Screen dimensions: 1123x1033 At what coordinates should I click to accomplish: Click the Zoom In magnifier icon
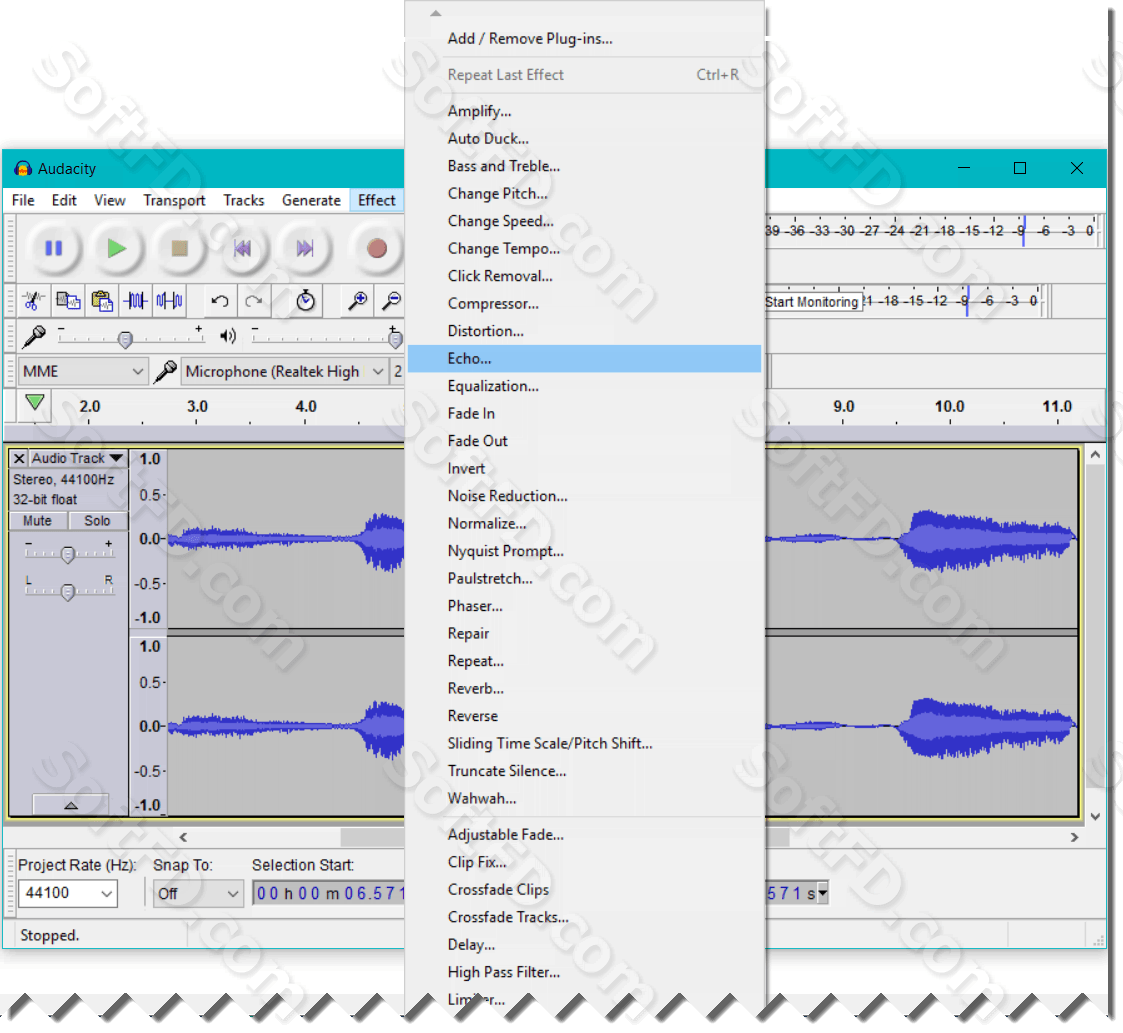tap(357, 301)
